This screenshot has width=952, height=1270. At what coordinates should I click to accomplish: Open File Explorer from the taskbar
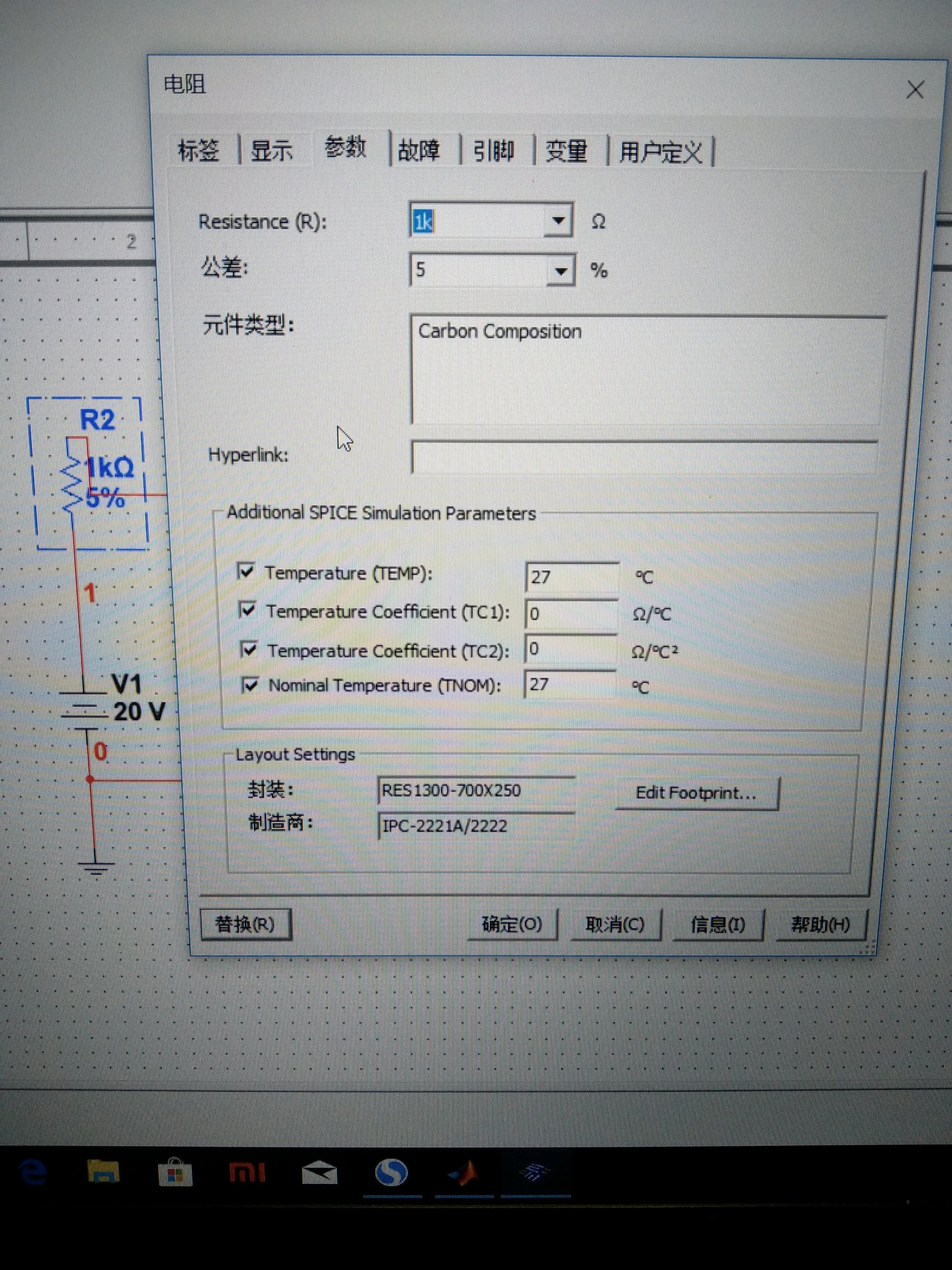tap(103, 1171)
